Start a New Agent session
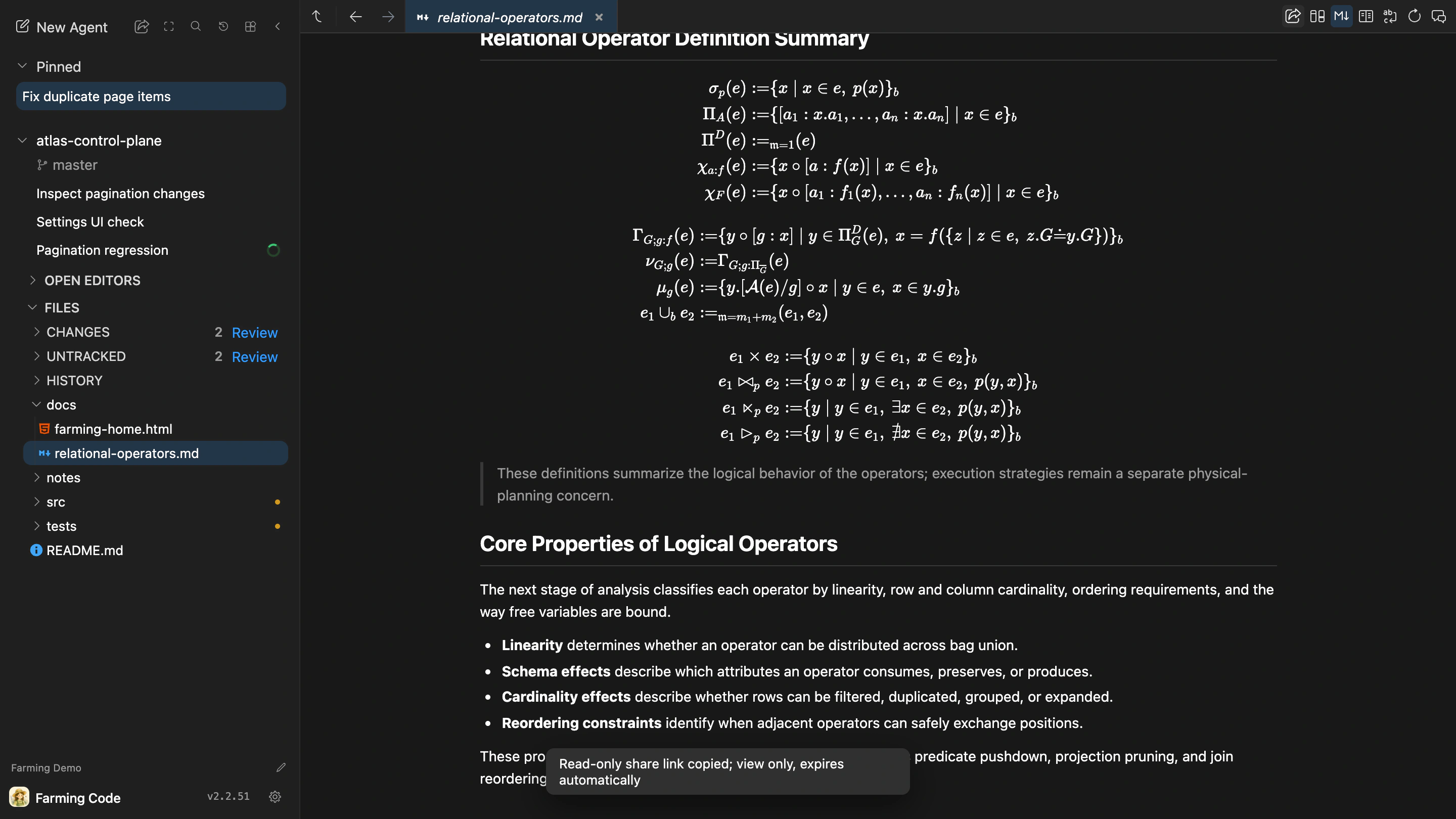The image size is (1456, 819). point(62,27)
